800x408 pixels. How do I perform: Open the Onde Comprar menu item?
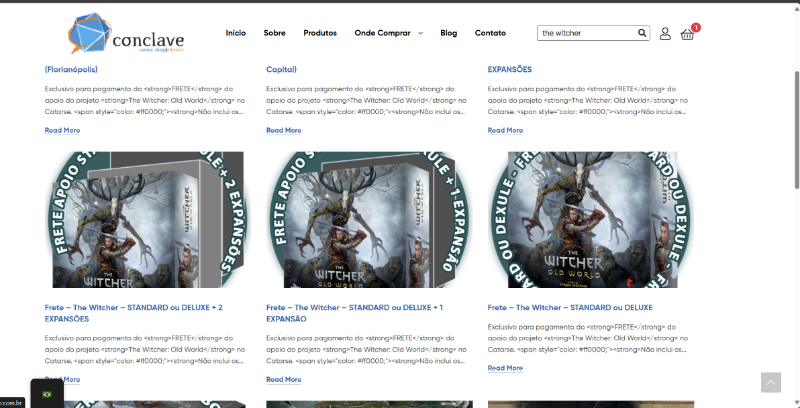(382, 33)
